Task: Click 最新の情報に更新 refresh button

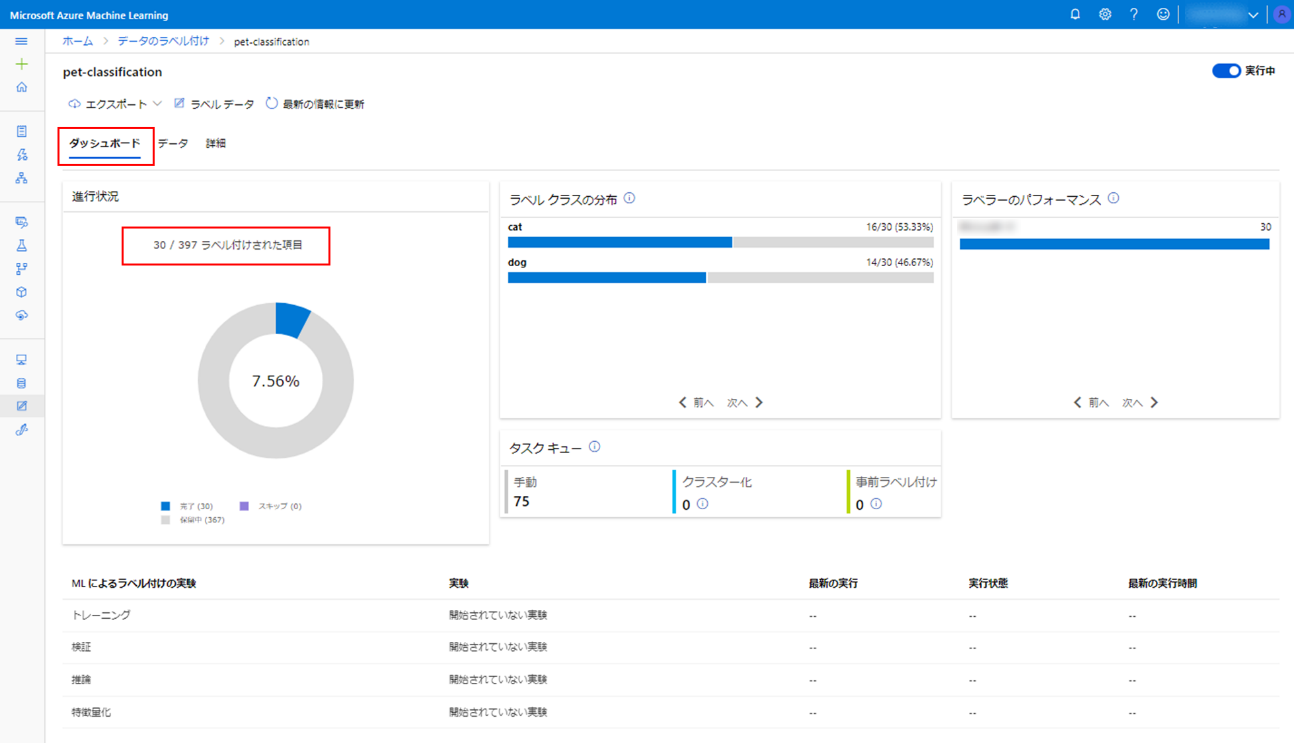Action: 315,104
